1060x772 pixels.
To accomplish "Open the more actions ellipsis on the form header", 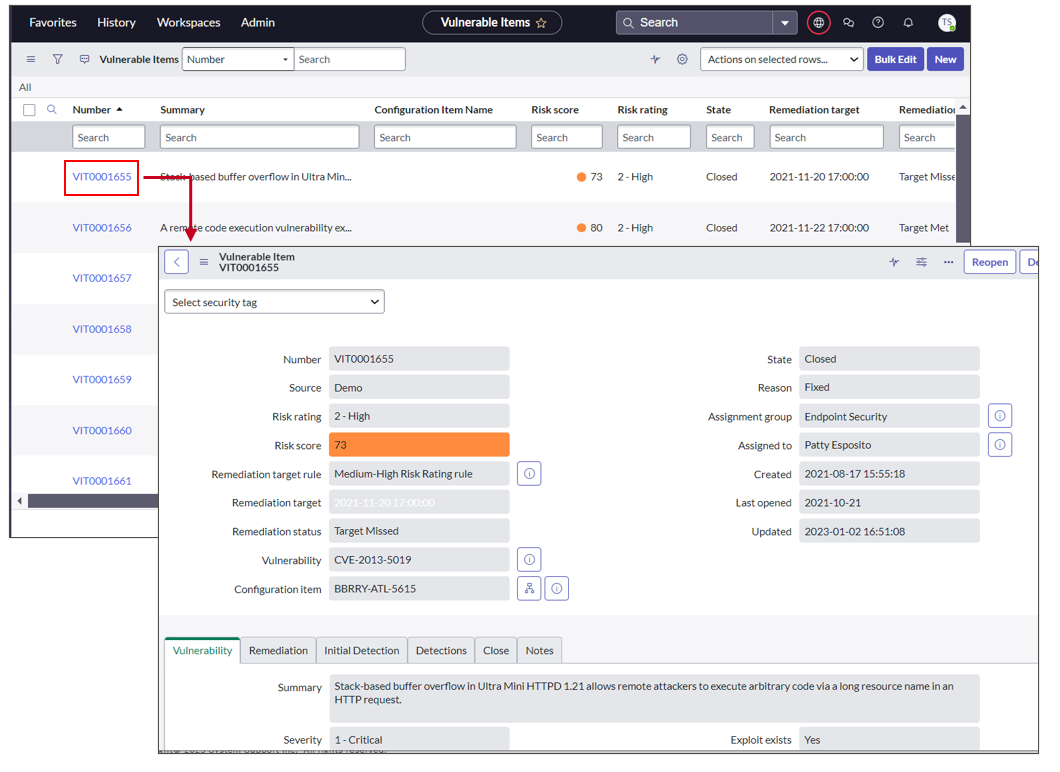I will click(x=949, y=261).
